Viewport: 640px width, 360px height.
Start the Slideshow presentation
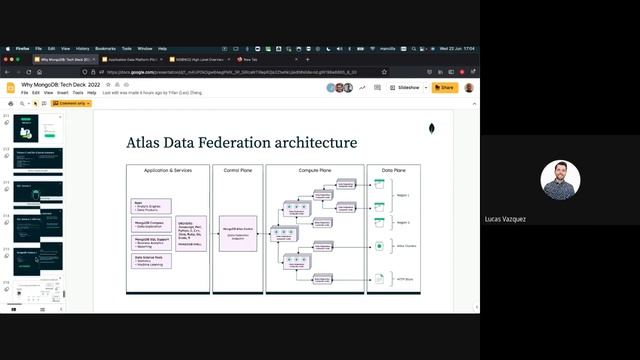coord(405,88)
